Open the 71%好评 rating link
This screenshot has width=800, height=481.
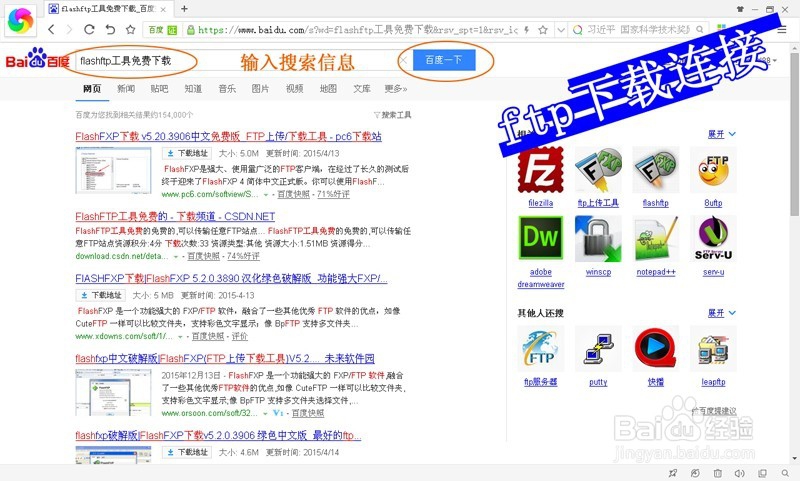point(333,194)
